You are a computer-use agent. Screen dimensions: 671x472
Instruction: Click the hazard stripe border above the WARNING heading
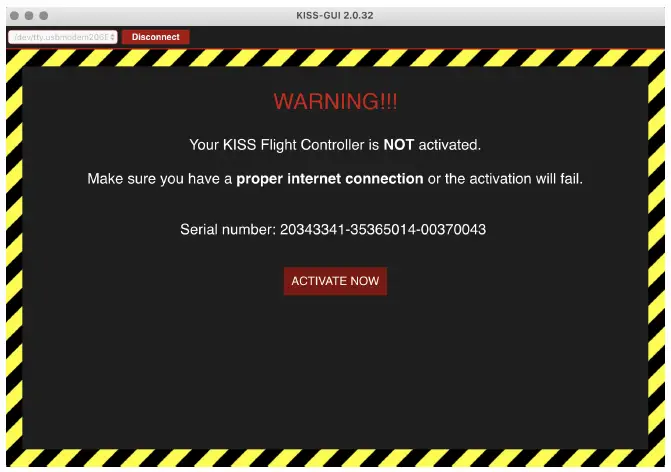335,58
